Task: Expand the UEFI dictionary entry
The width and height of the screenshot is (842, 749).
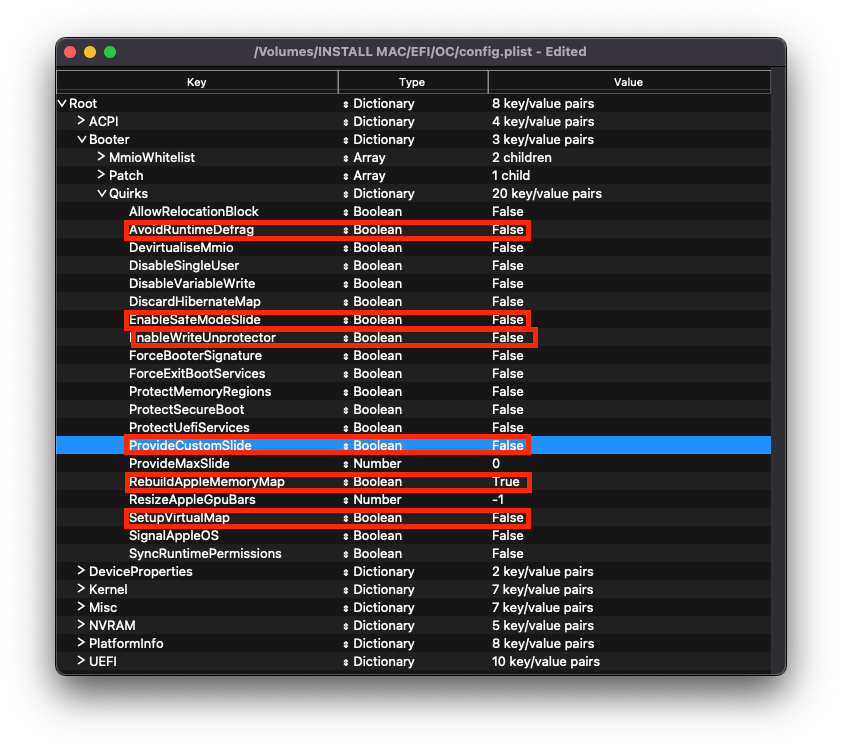Action: pos(82,662)
